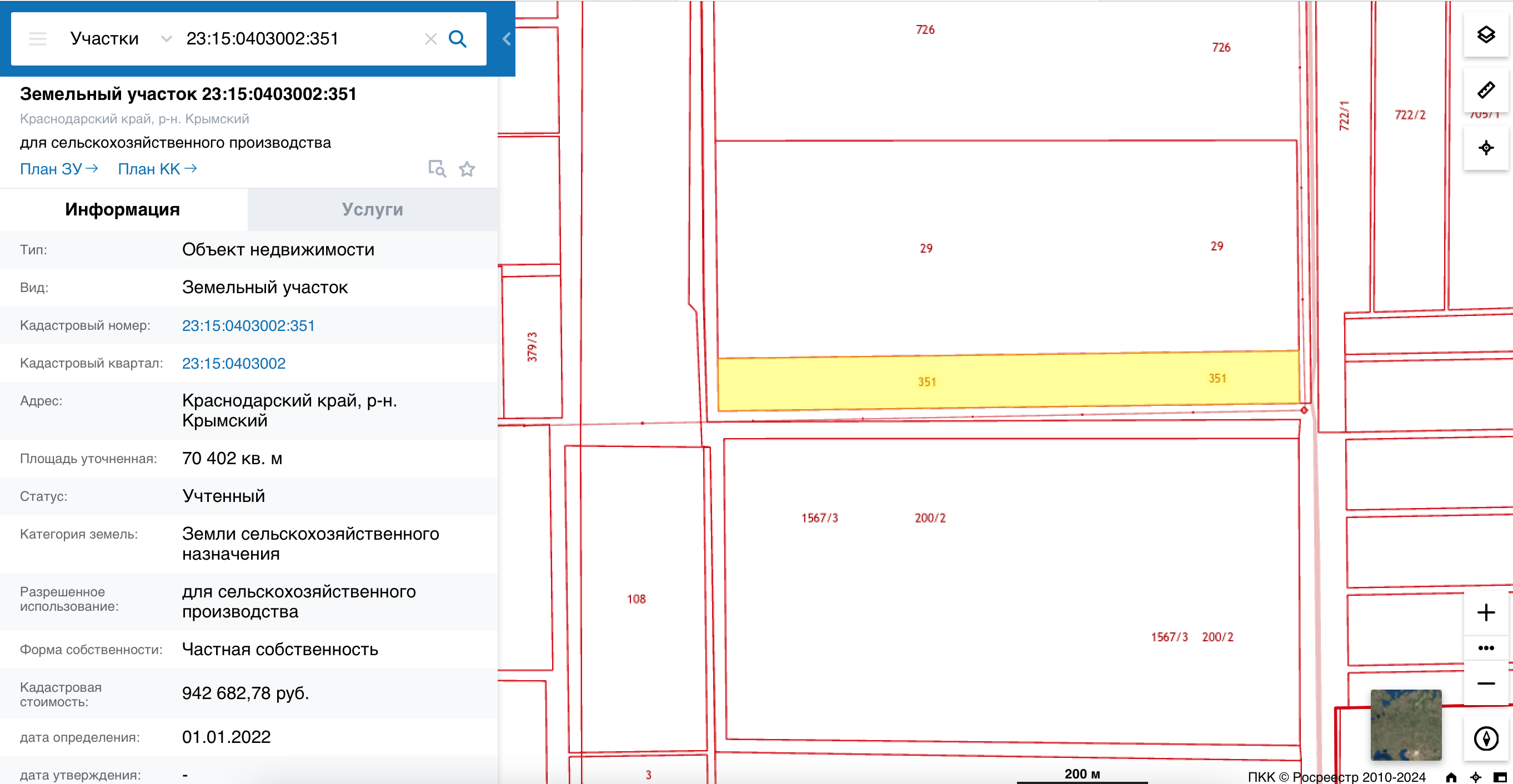Viewport: 1513px width, 784px height.
Task: Add parcel to favorites with star
Action: pyautogui.click(x=467, y=169)
